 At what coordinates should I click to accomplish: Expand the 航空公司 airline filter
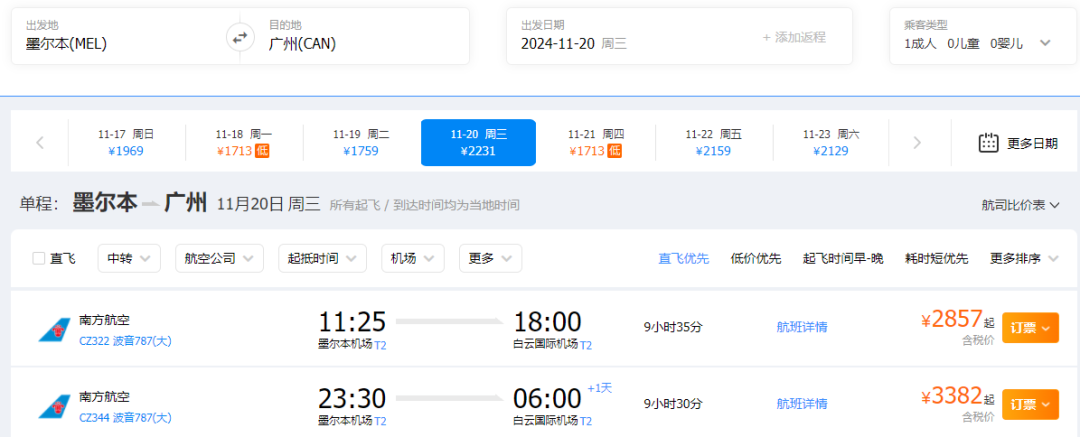coord(219,258)
